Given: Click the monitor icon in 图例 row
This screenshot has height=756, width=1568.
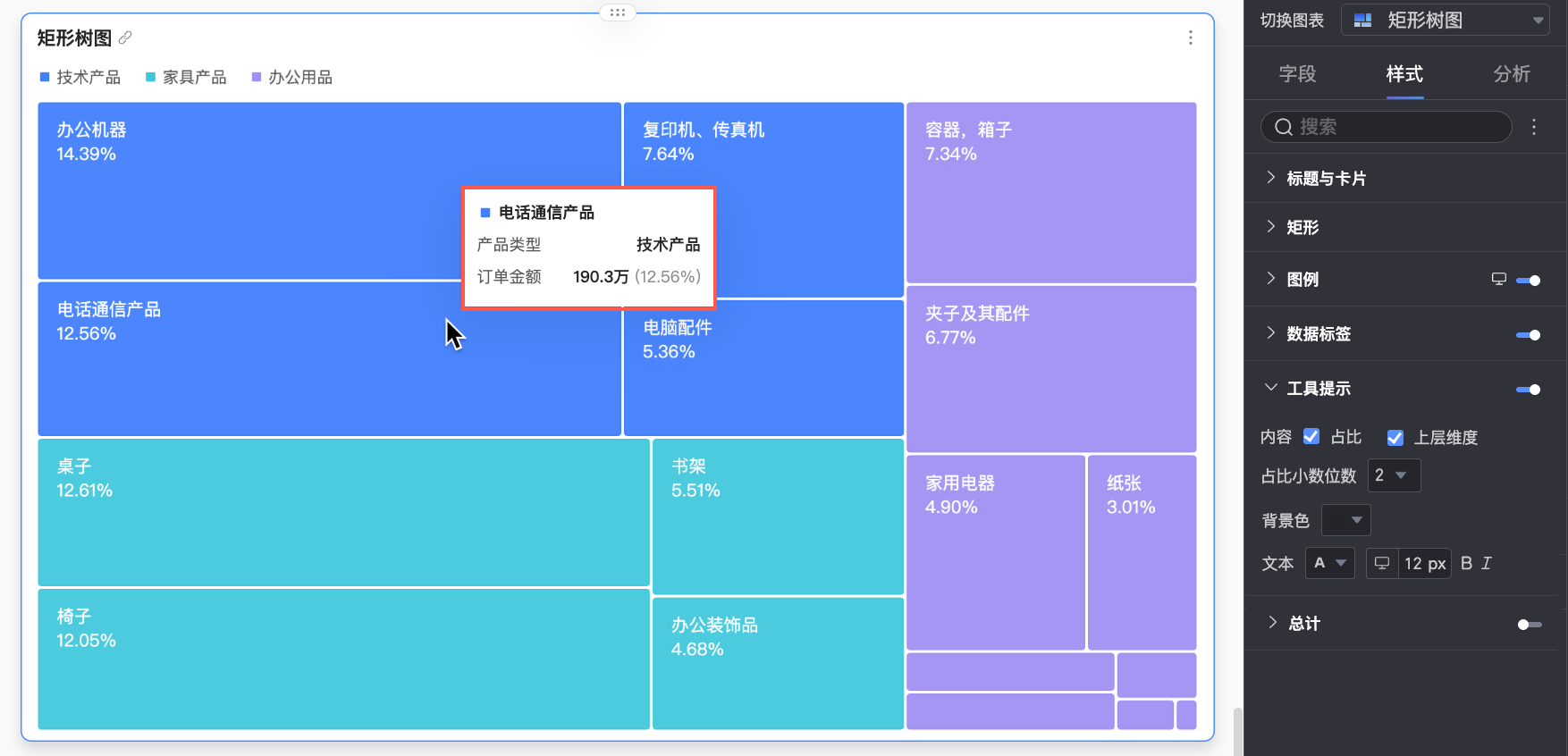Looking at the screenshot, I should (x=1499, y=279).
